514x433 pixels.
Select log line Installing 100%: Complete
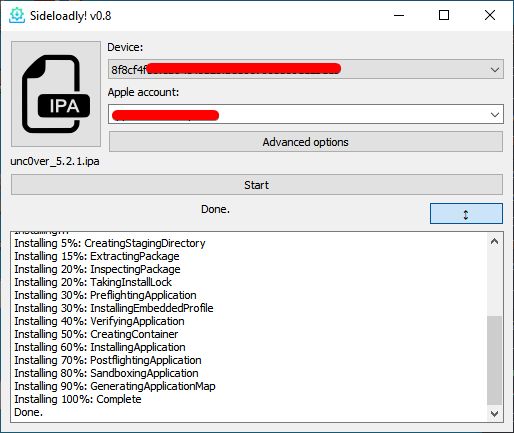point(78,399)
